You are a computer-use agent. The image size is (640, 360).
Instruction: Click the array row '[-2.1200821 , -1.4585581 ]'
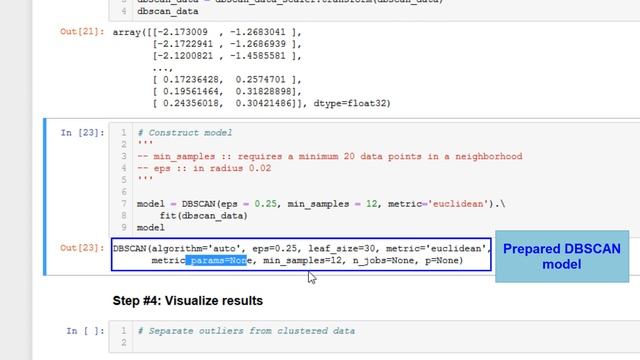(x=227, y=56)
